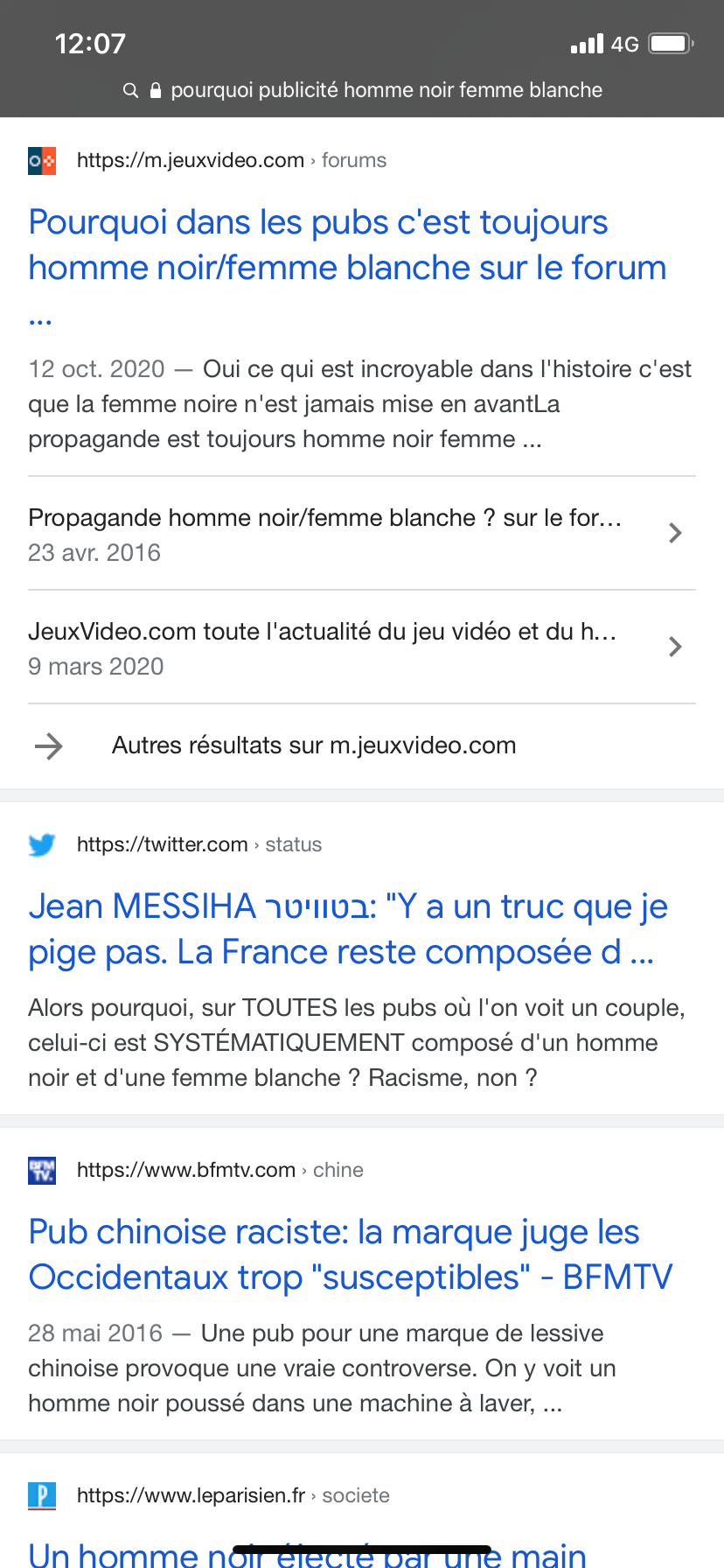Viewport: 724px width, 1568px height.
Task: Tap the jeuxvideo.com favicon
Action: [42, 160]
